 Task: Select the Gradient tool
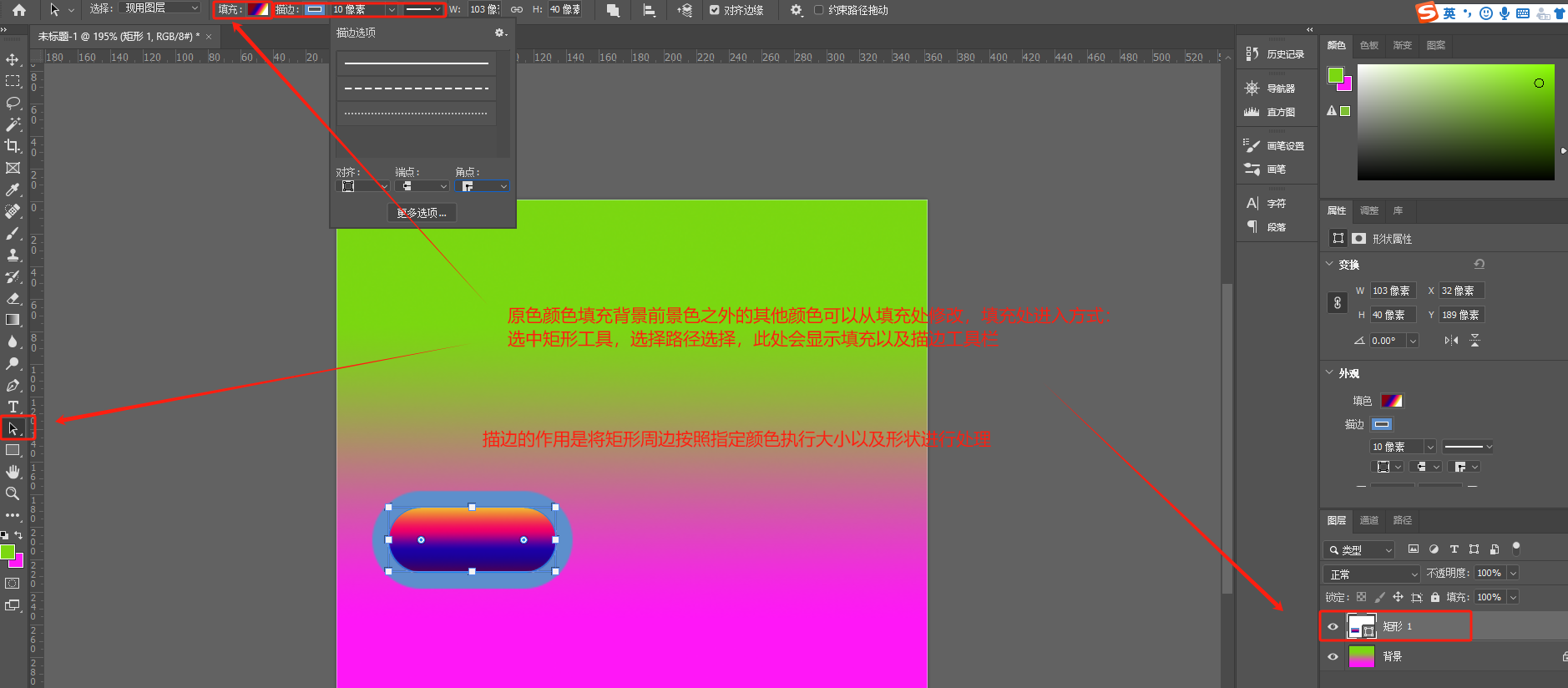click(13, 320)
